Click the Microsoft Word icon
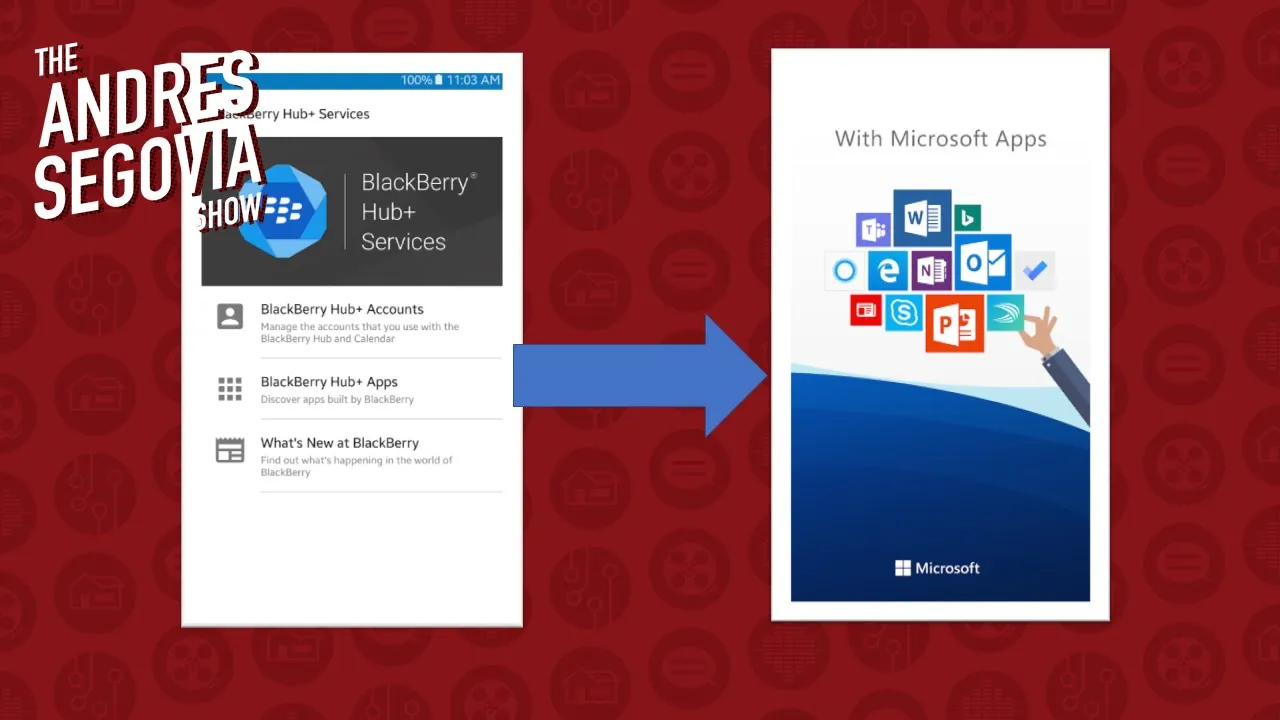Image resolution: width=1280 pixels, height=720 pixels. tap(922, 218)
